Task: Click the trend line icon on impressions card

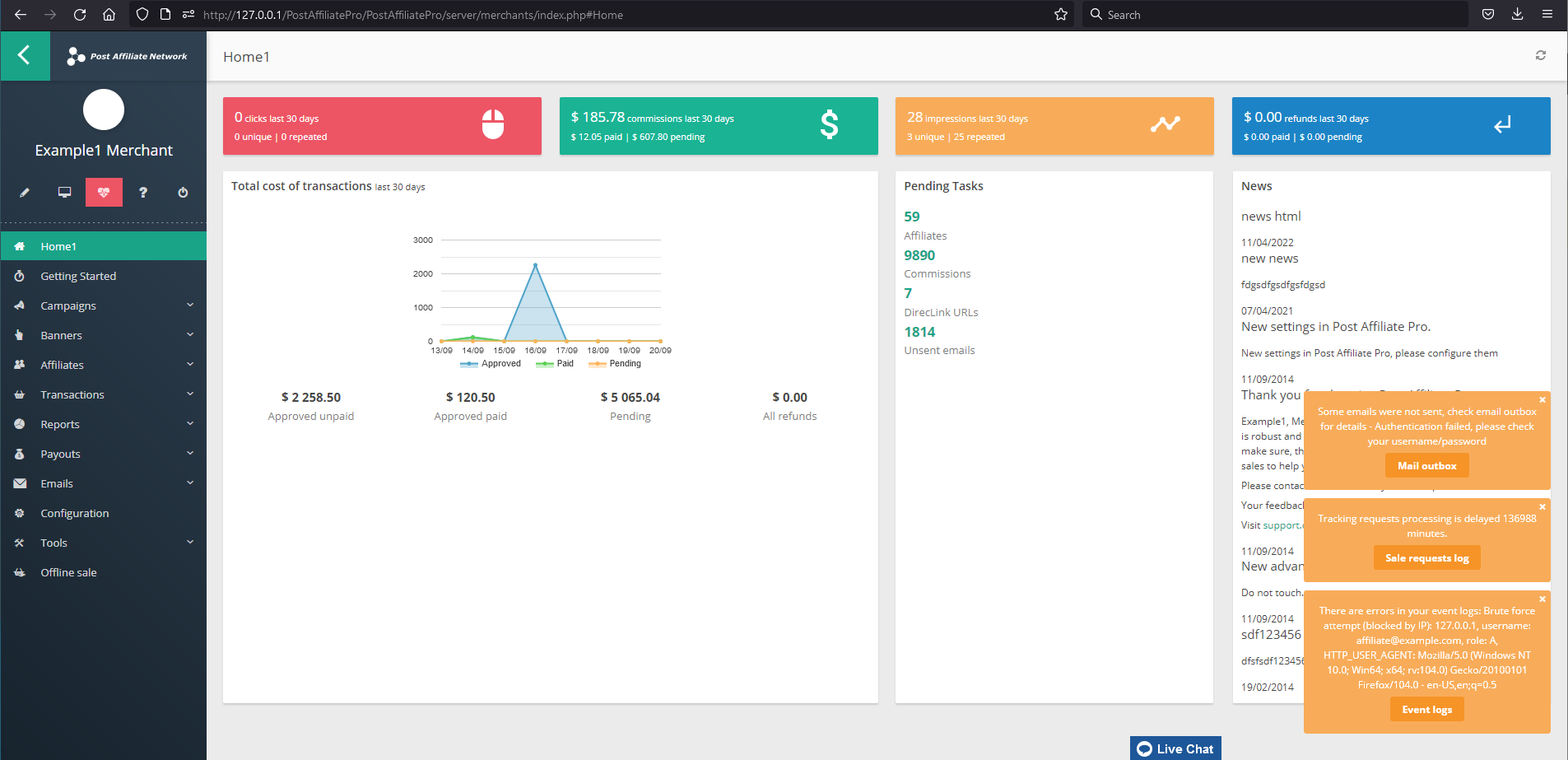Action: click(1166, 124)
